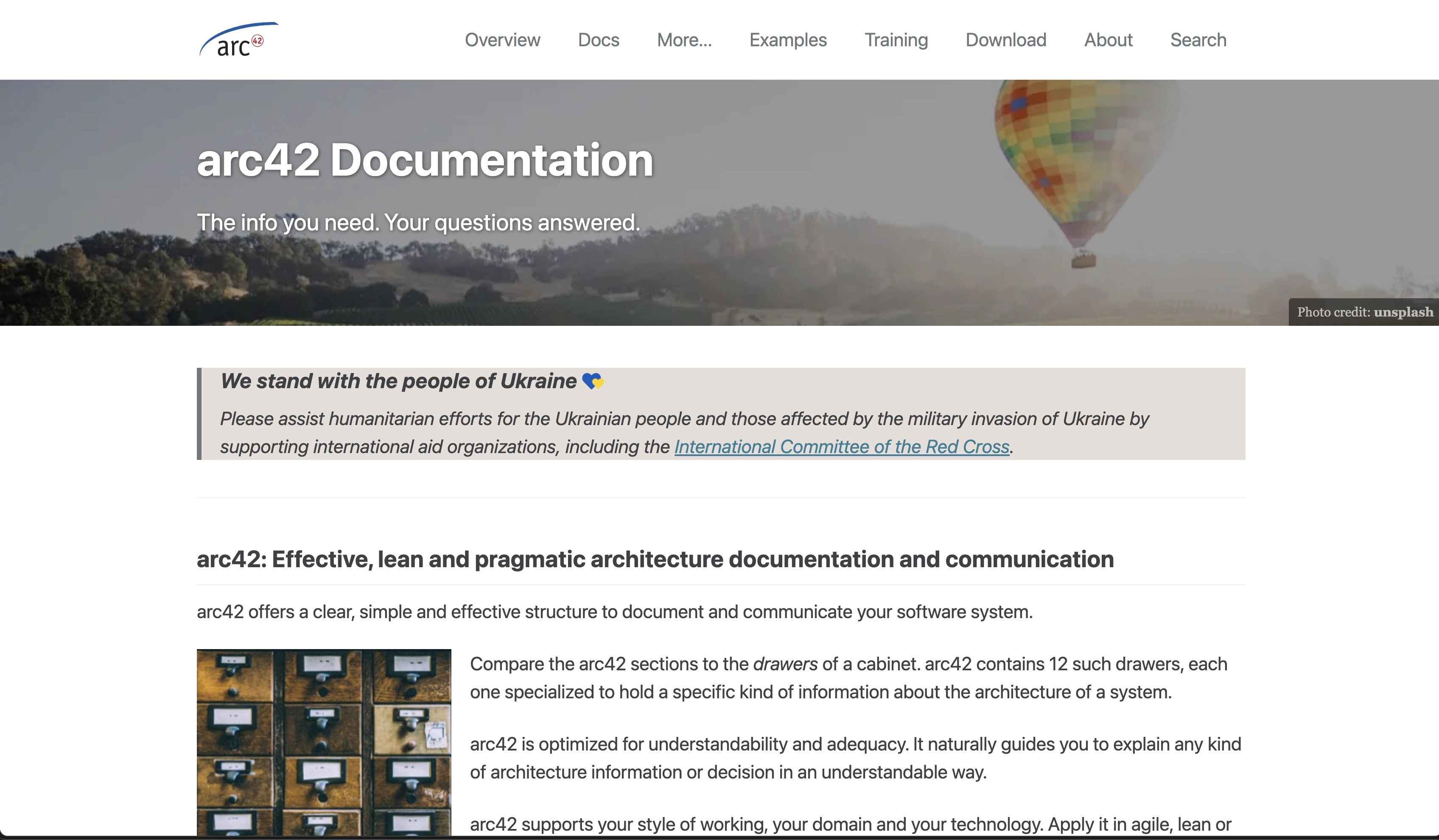
Task: Click the 'arc42 is optimized for understandability' paragraph
Action: [x=855, y=758]
